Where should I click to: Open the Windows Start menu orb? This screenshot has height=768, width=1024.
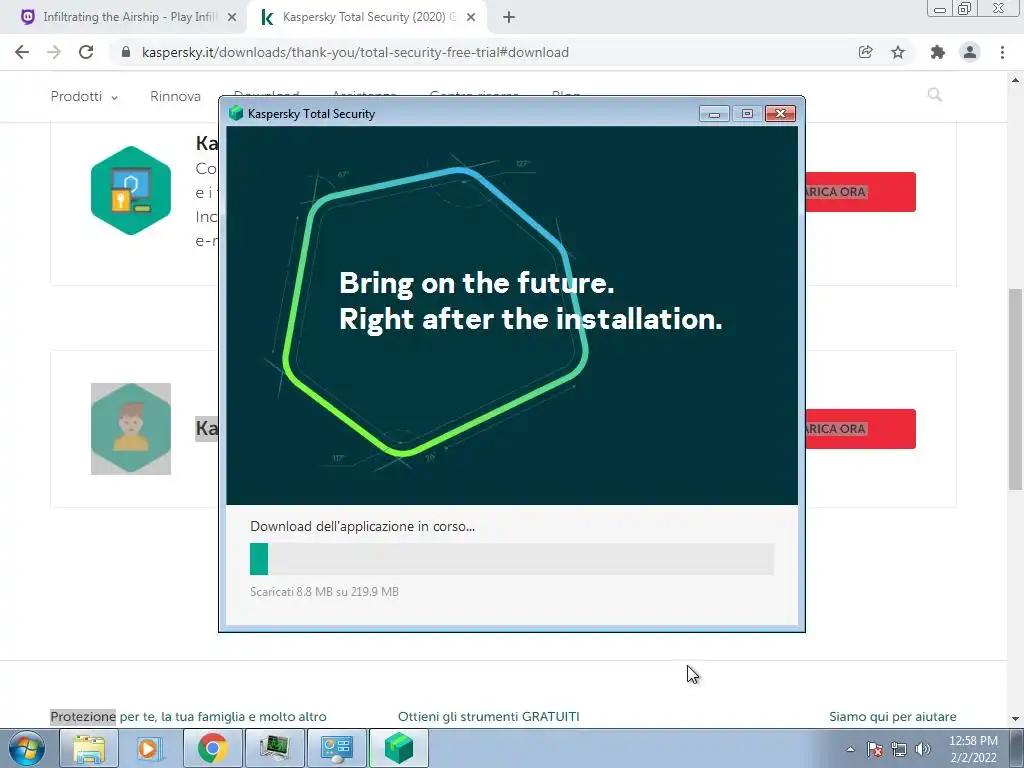26,748
